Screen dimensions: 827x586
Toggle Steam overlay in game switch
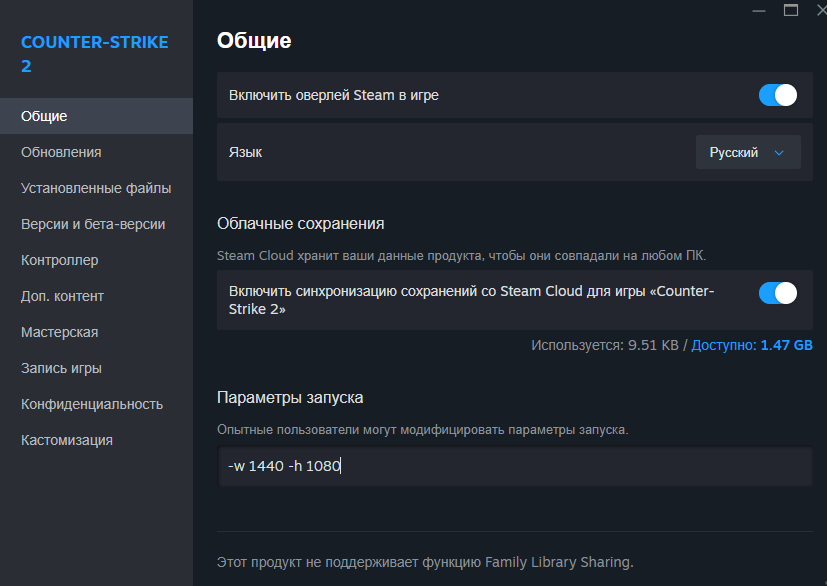777,95
